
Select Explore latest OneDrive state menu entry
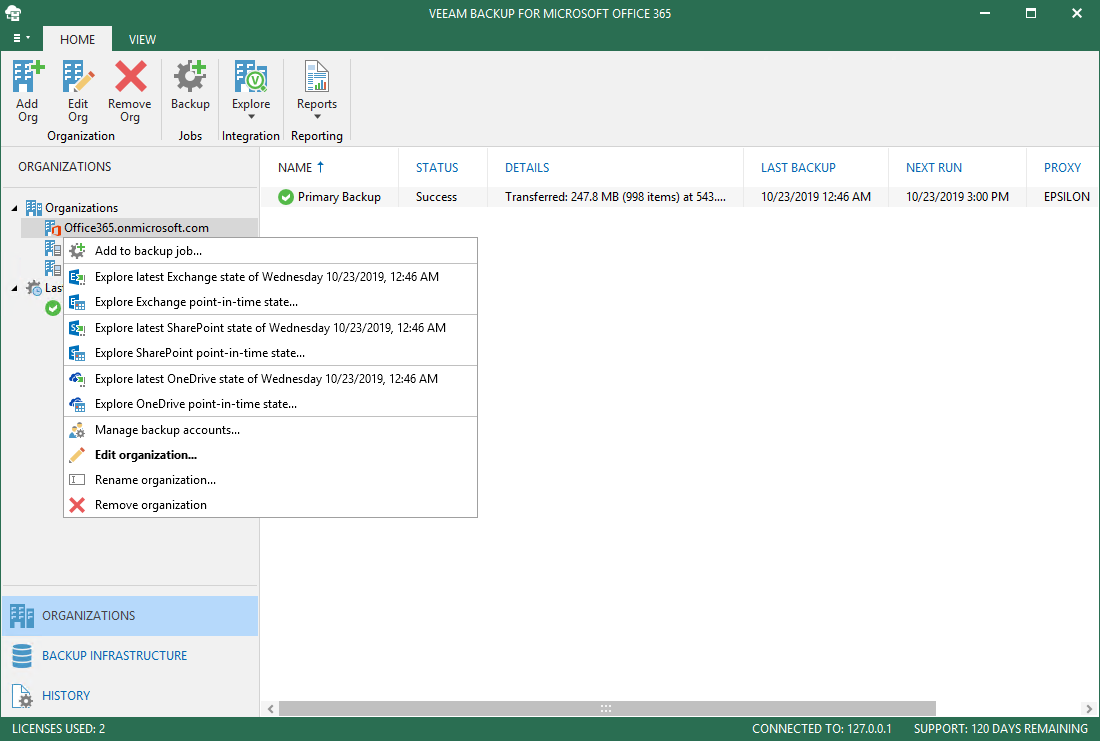(x=271, y=379)
